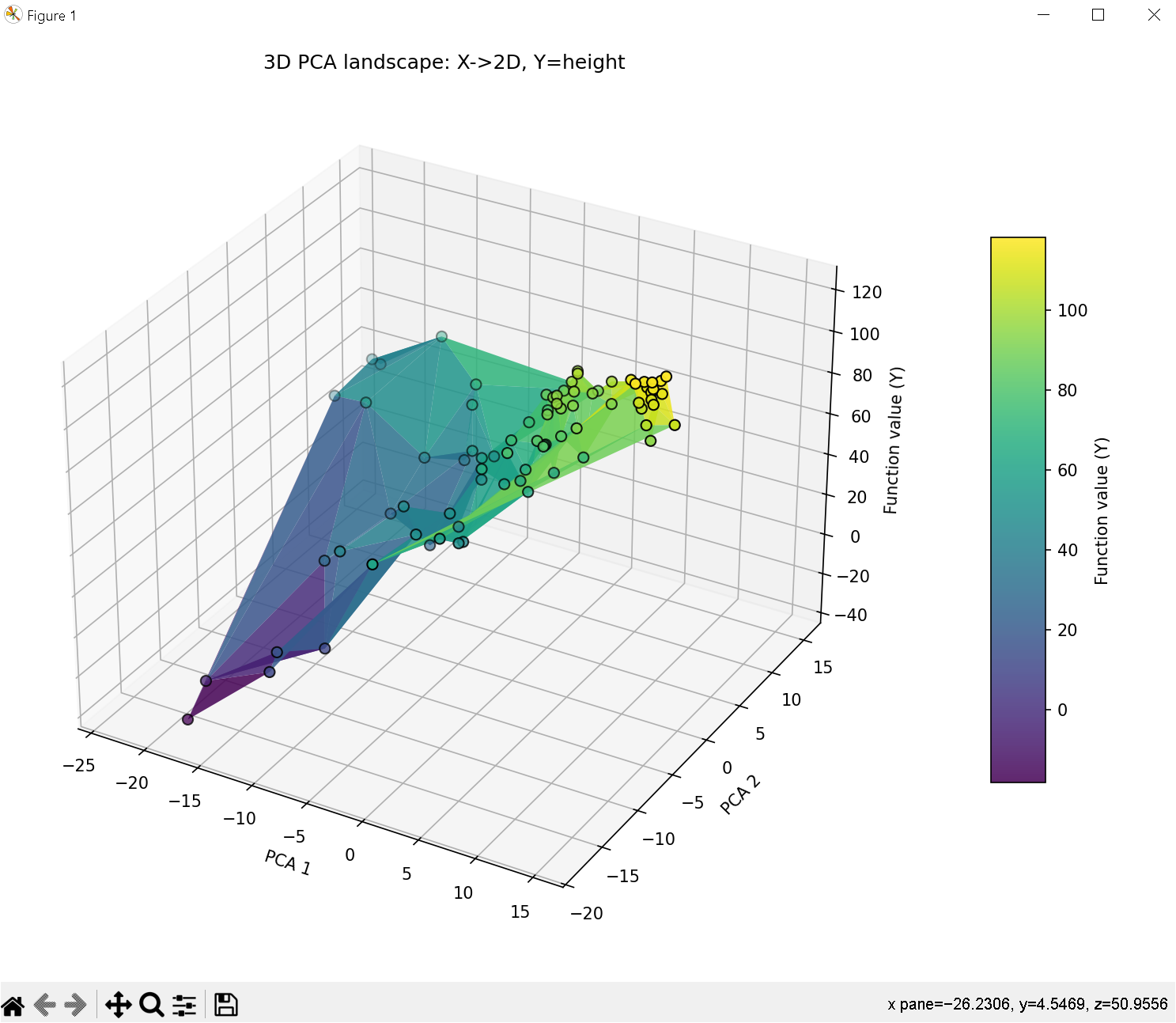Click the colorbar's "Function value (Y)" label
1176x1023 pixels.
[1102, 510]
